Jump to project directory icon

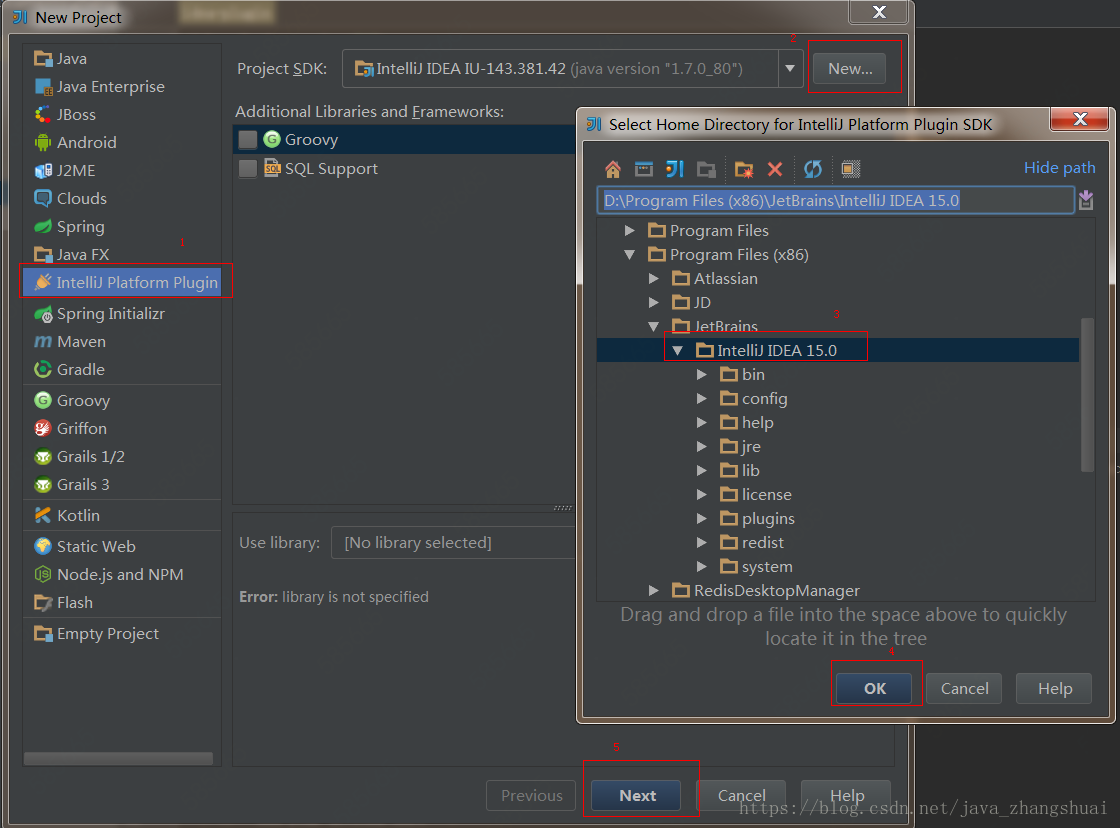[x=675, y=169]
